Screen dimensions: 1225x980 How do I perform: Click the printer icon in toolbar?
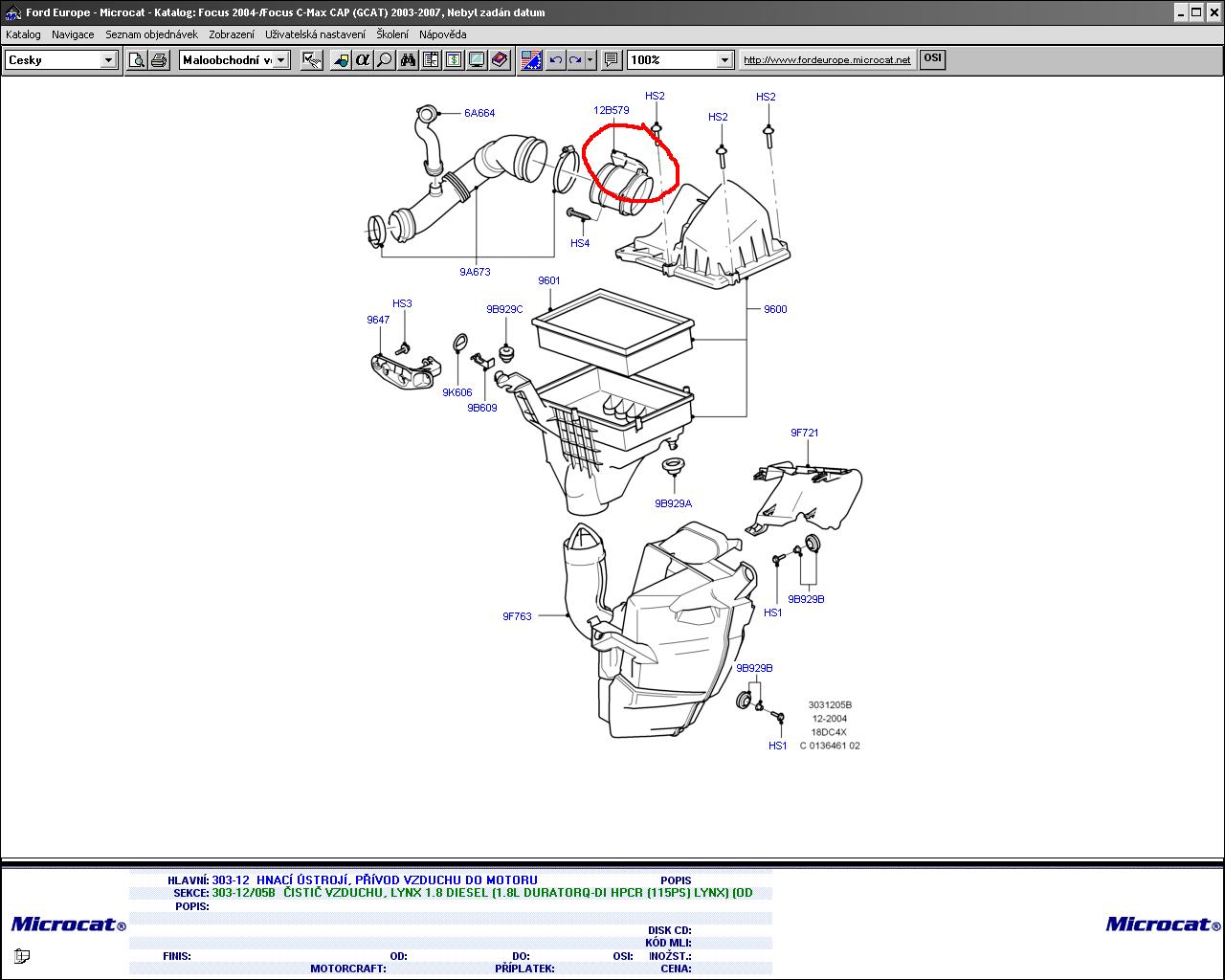(x=160, y=60)
